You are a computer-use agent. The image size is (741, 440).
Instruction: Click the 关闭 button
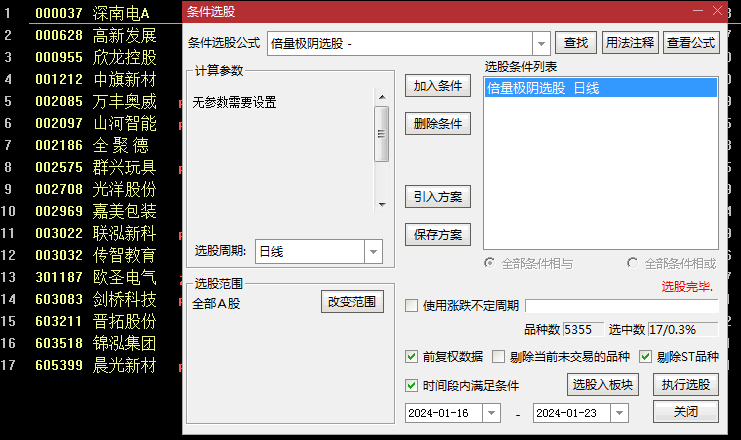[x=686, y=412]
